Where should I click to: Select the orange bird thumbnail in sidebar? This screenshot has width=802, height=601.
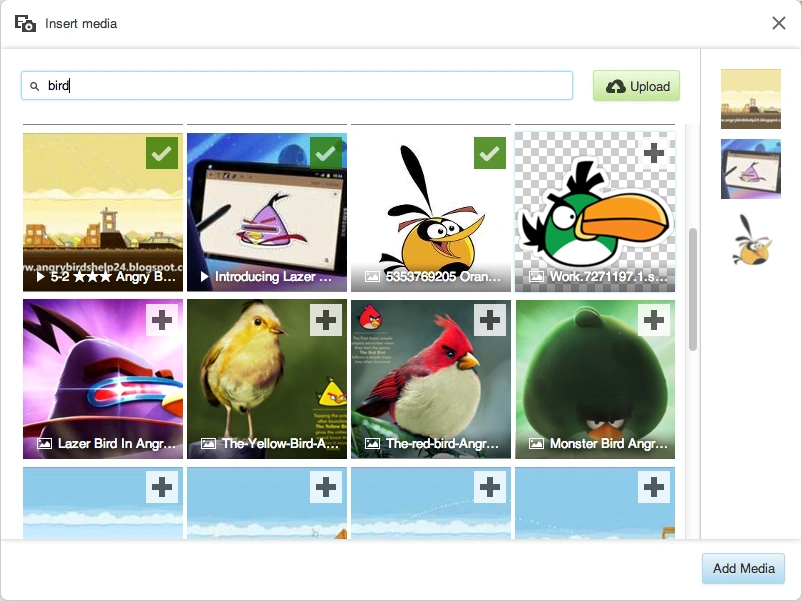[x=751, y=239]
